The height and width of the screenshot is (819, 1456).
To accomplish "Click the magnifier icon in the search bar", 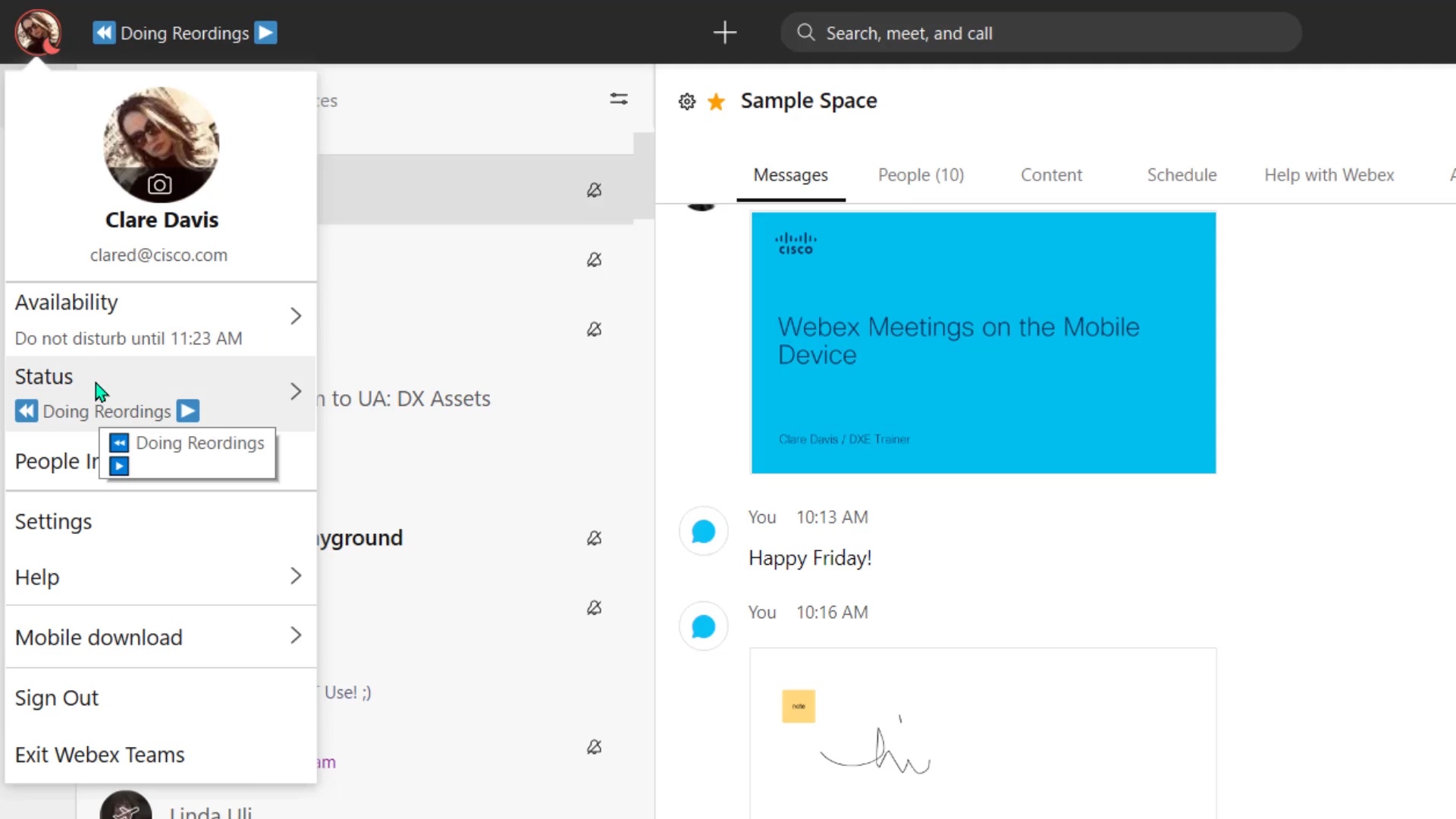I will (805, 33).
